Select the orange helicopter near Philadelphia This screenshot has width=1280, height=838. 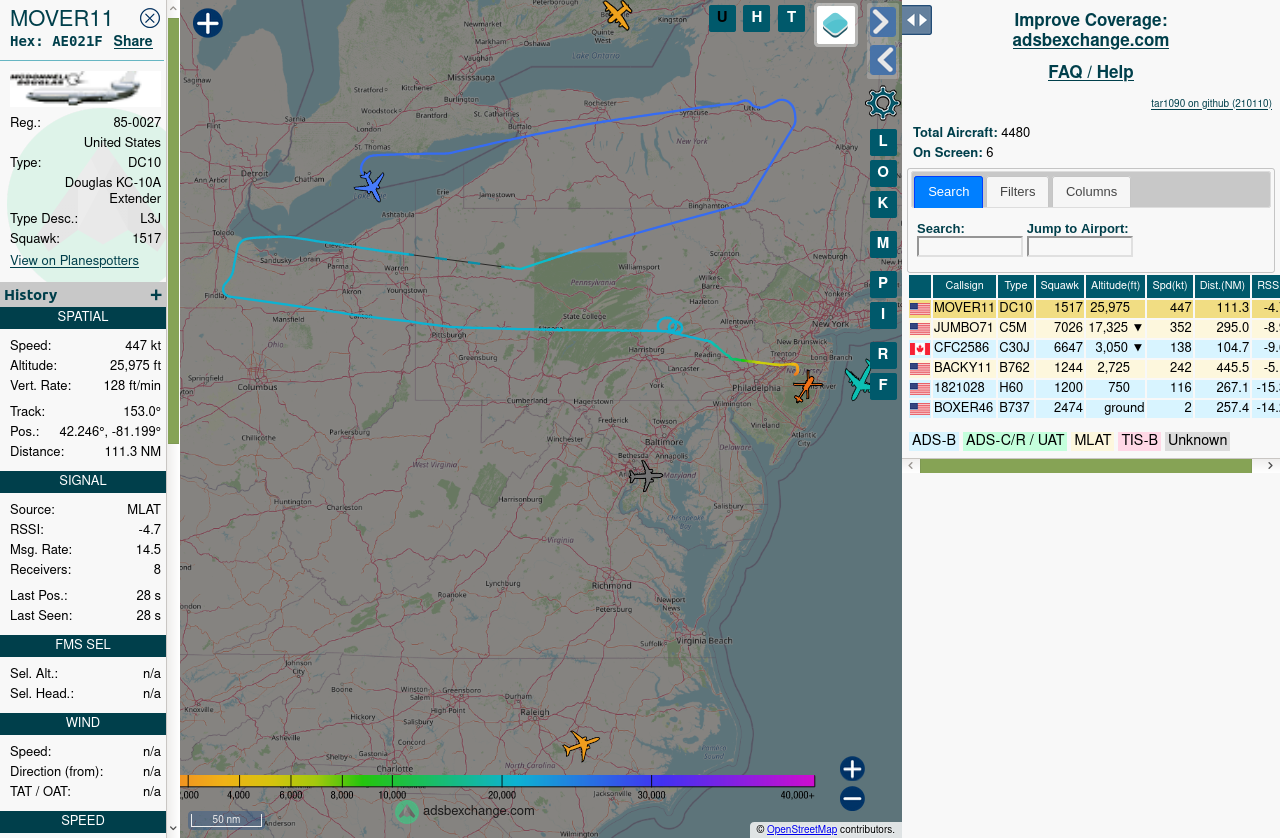806,385
